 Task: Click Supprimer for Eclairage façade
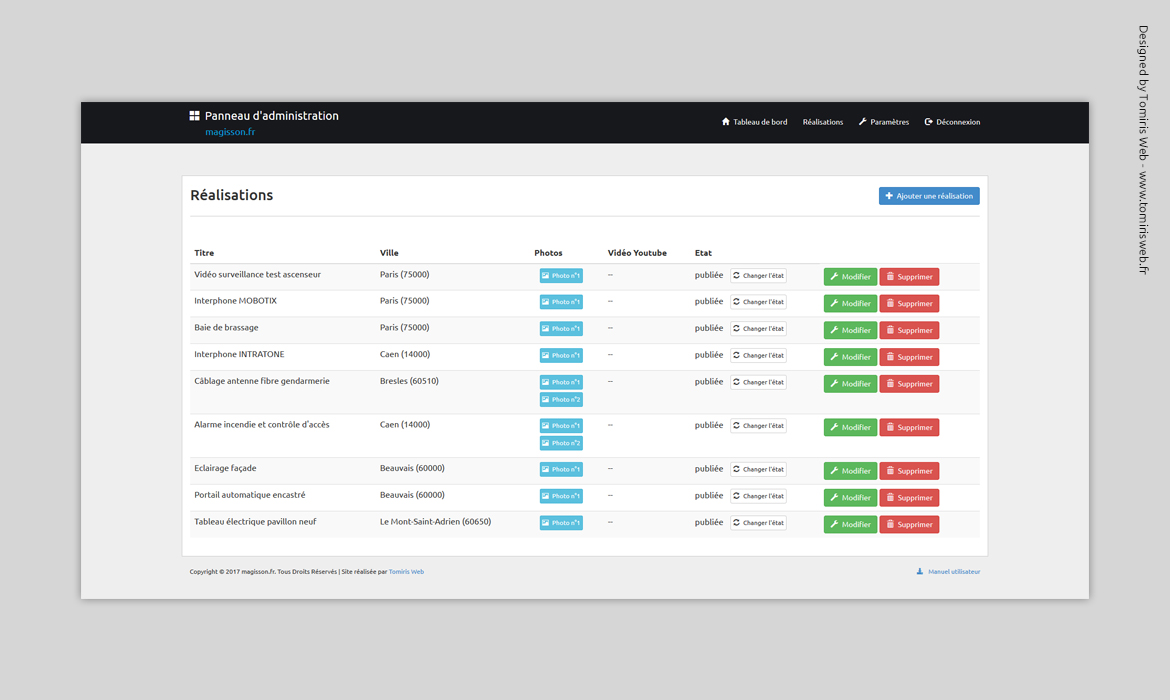pyautogui.click(x=909, y=471)
